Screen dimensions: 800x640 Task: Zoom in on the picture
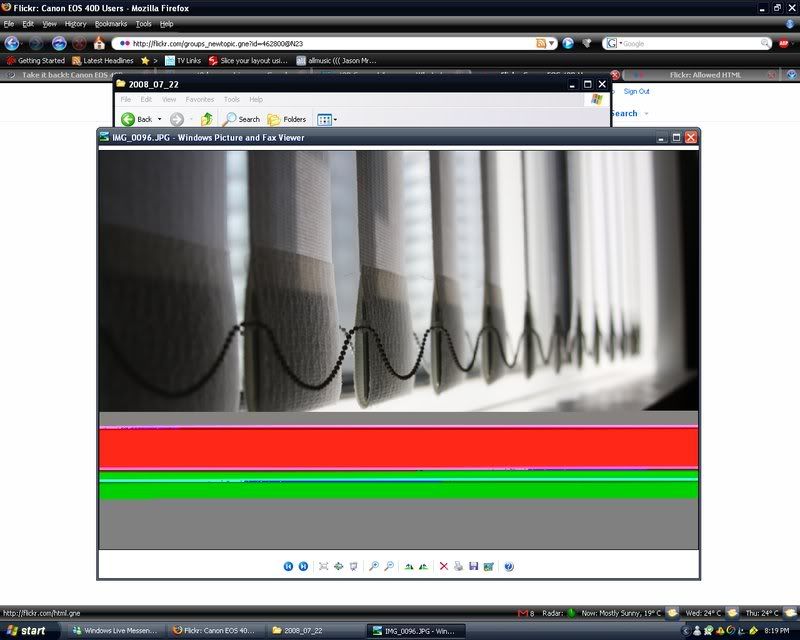(x=374, y=566)
